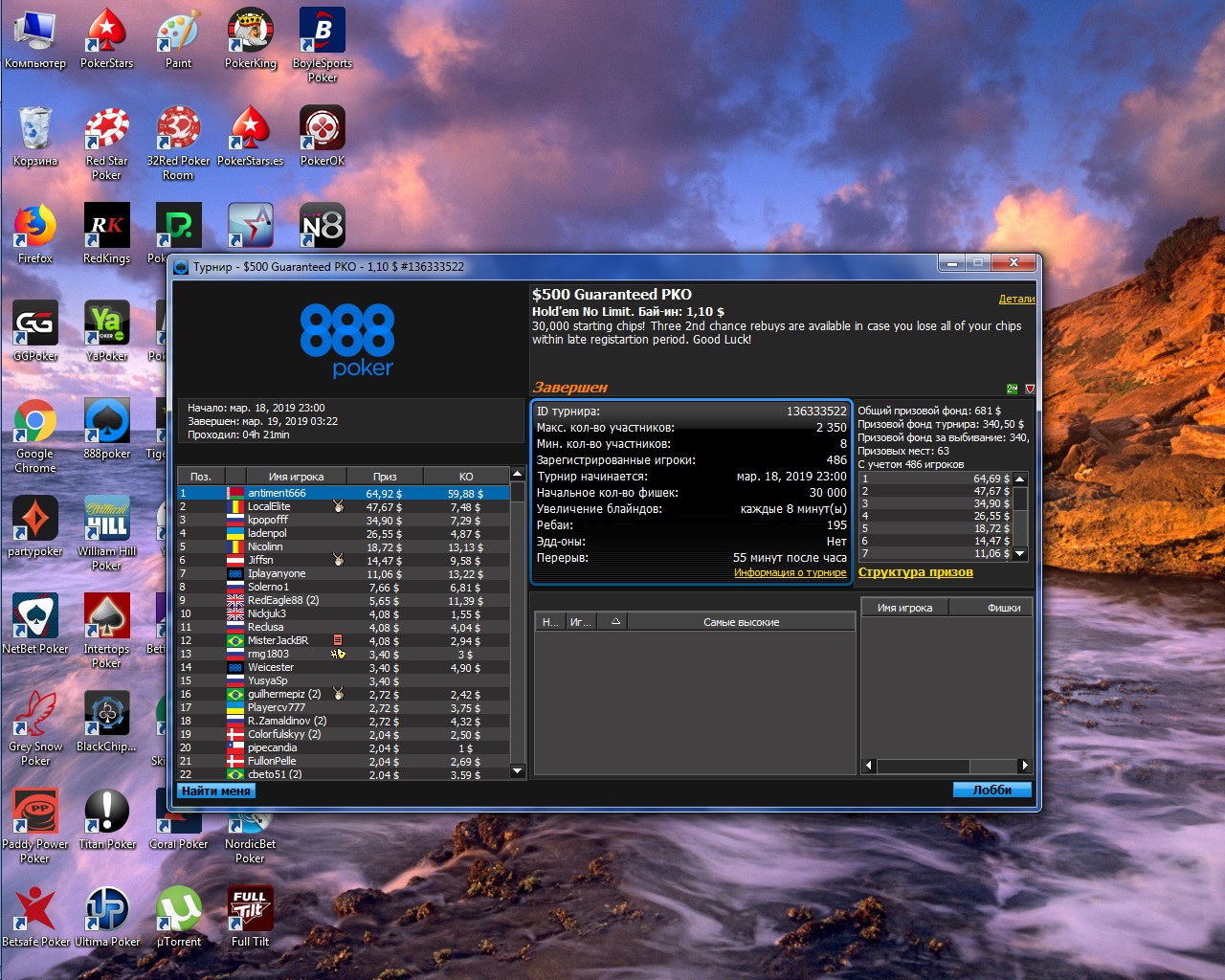Open the YaPoker desktop icon
Image resolution: width=1225 pixels, height=980 pixels.
pos(106,332)
